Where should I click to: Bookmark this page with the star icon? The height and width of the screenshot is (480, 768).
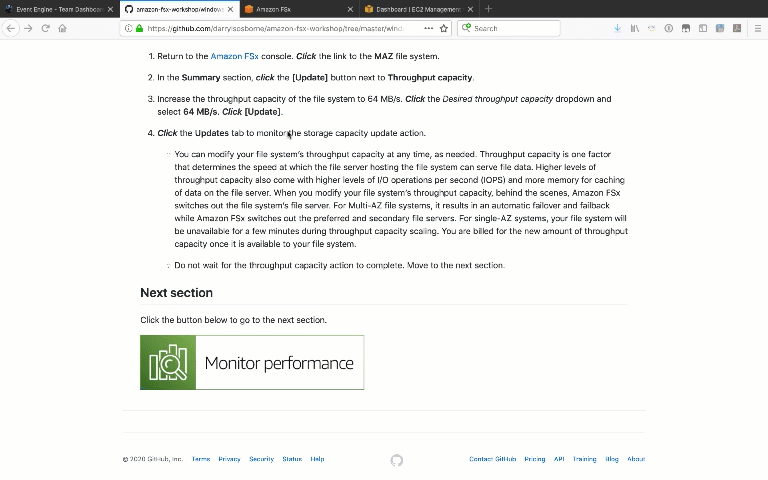444,28
